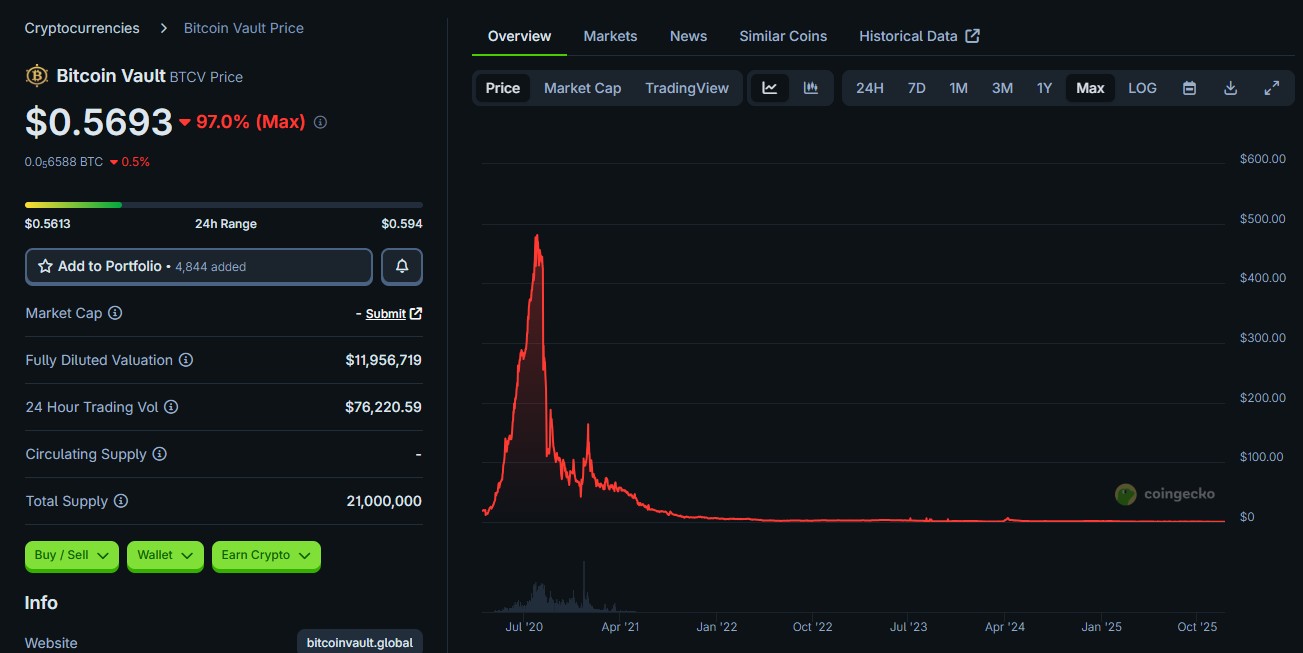Viewport: 1303px width, 653px height.
Task: Click the $600.00 axis label
Action: tap(1262, 159)
